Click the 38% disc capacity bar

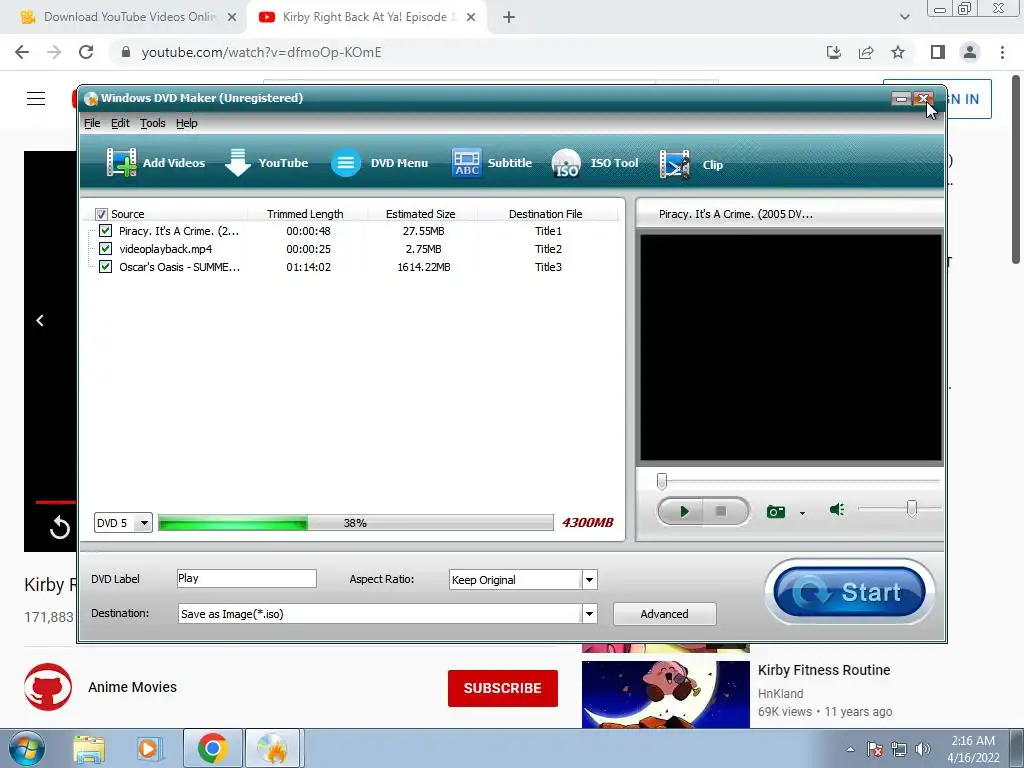(355, 522)
